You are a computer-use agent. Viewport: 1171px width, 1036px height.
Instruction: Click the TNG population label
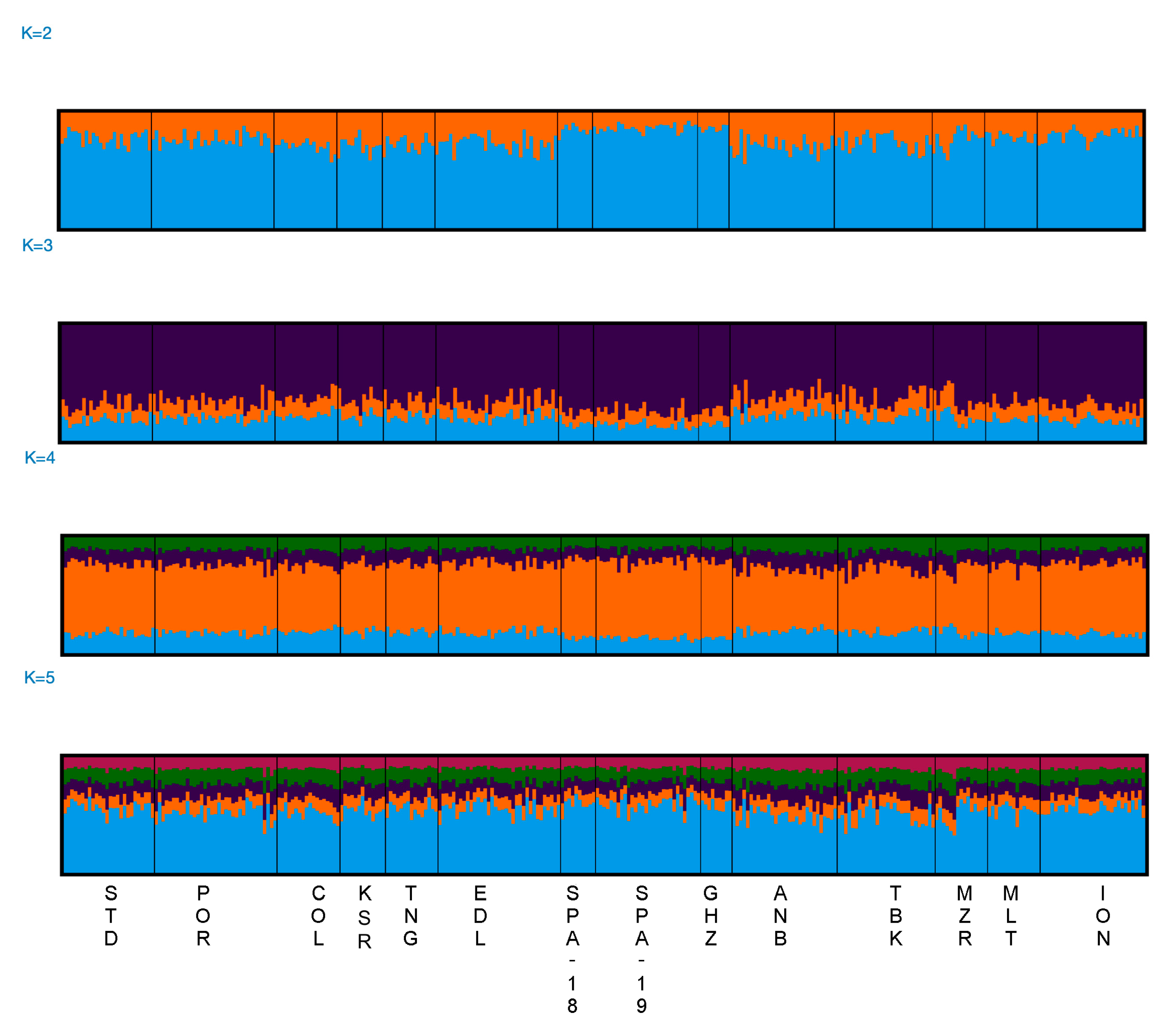pos(410,916)
